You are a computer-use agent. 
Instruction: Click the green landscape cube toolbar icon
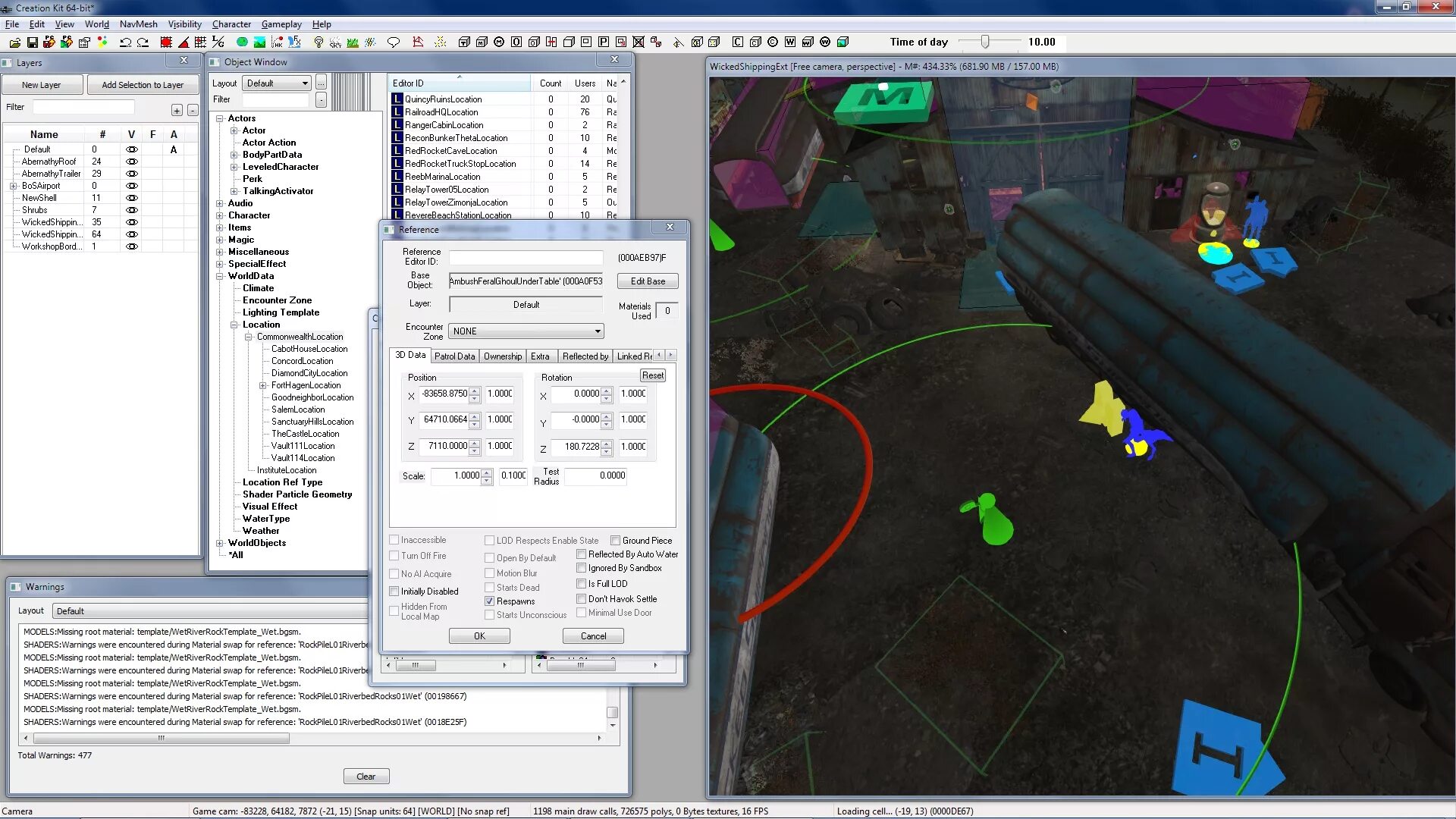click(x=843, y=42)
